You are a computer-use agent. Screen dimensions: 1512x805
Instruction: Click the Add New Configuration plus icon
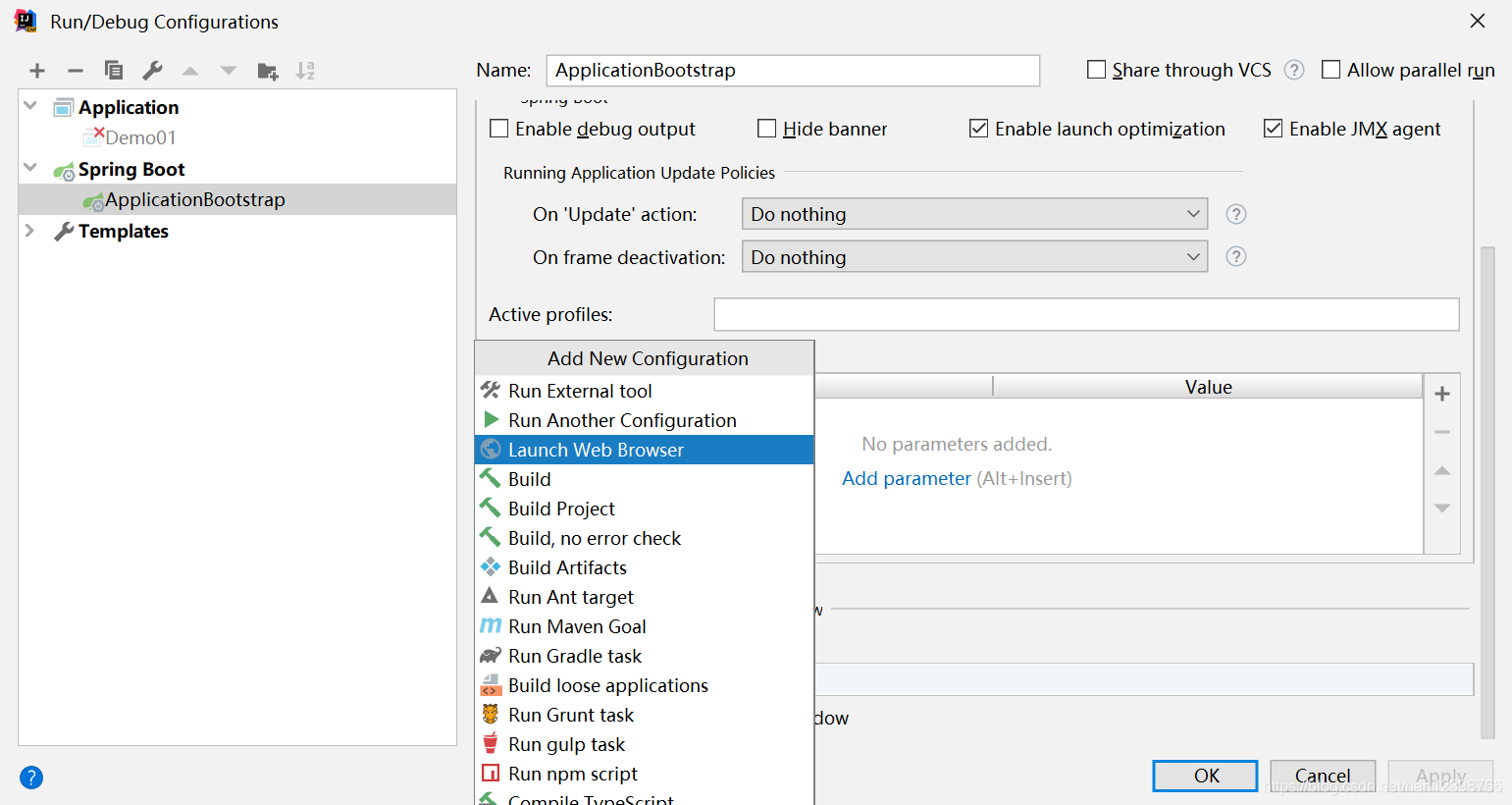tap(37, 71)
